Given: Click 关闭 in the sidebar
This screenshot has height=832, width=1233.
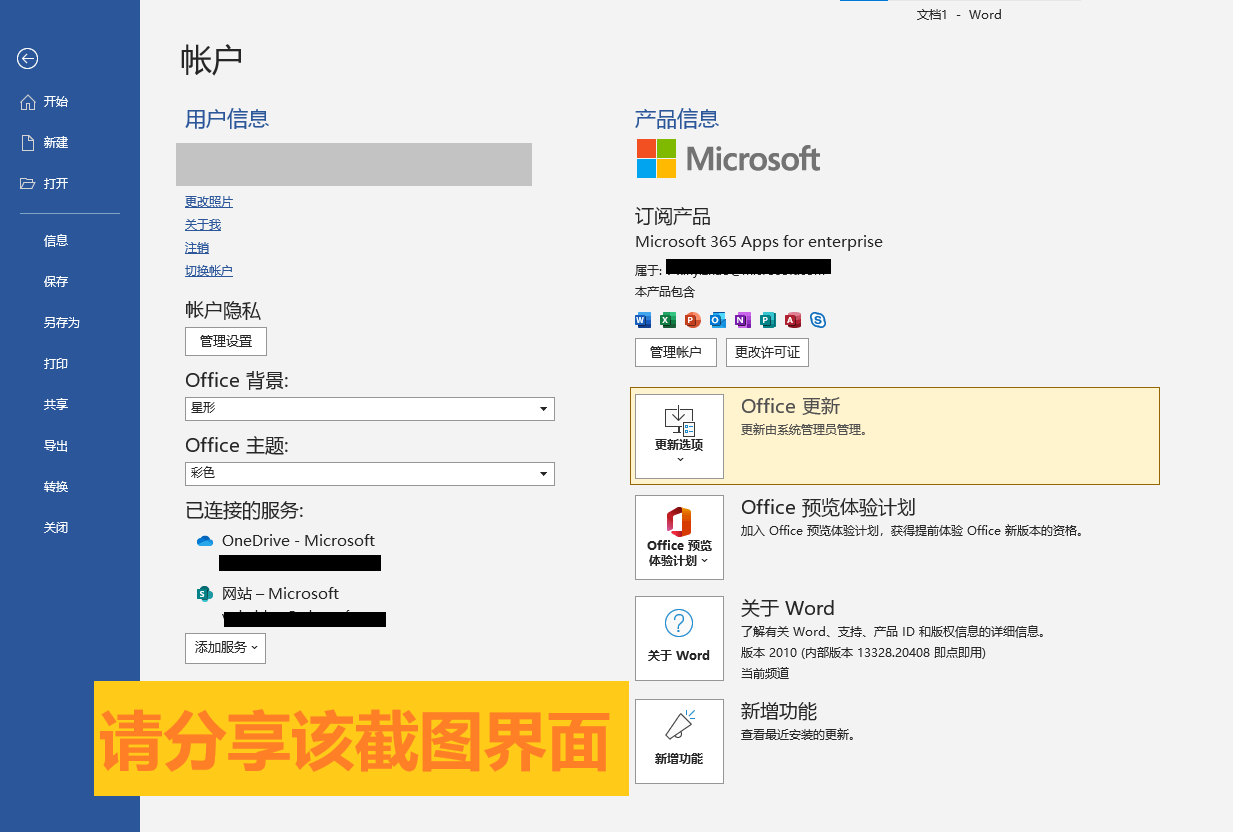Looking at the screenshot, I should tap(56, 528).
